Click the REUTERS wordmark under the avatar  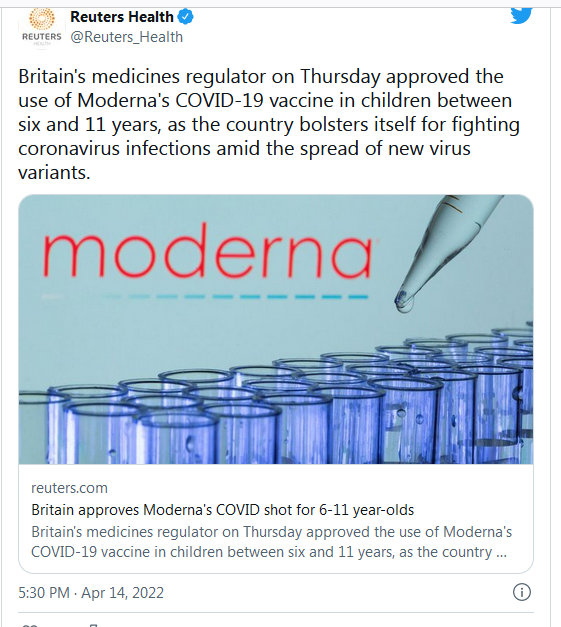(42, 37)
